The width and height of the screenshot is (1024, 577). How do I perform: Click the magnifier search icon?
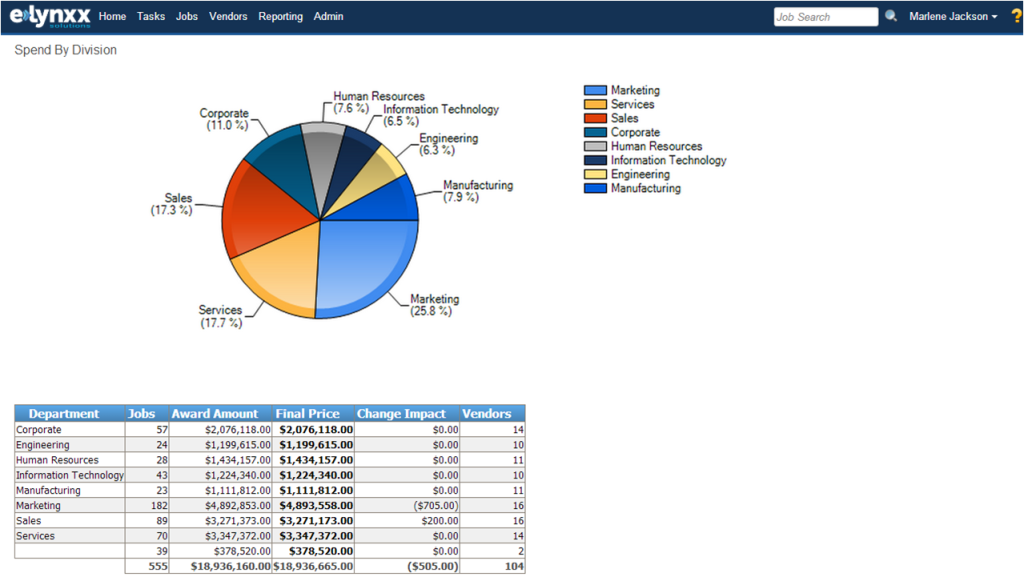[891, 16]
